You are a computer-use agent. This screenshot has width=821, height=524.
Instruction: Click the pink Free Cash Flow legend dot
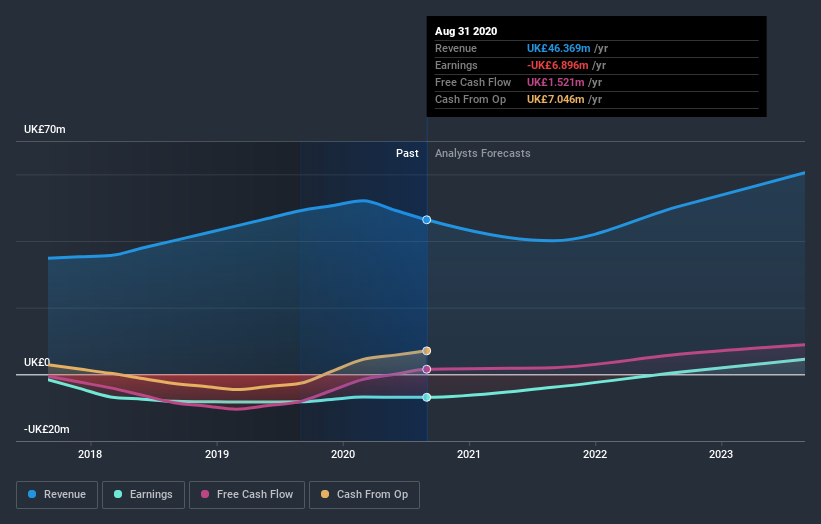[x=205, y=494]
